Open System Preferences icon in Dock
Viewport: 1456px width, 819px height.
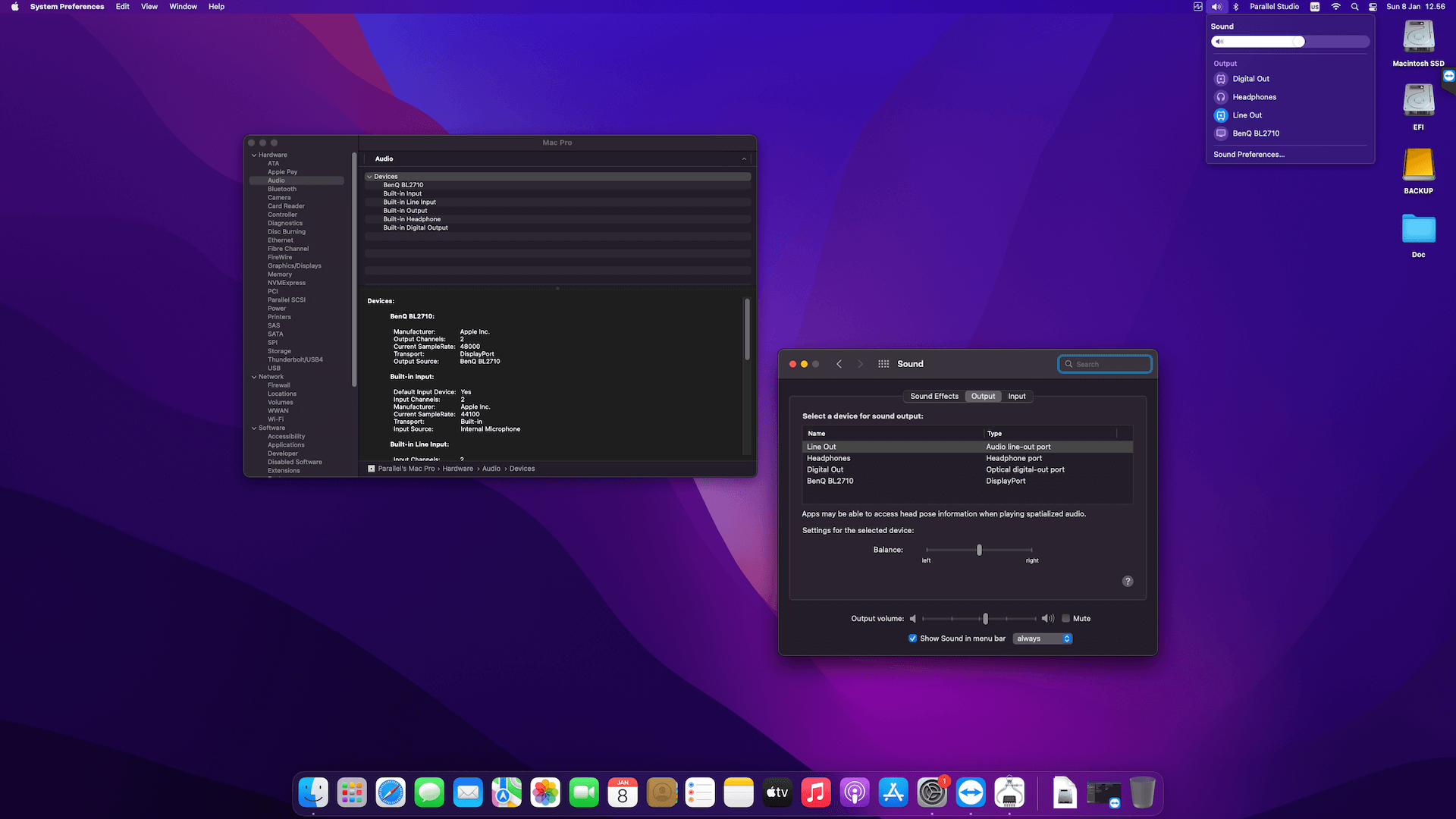click(x=932, y=792)
